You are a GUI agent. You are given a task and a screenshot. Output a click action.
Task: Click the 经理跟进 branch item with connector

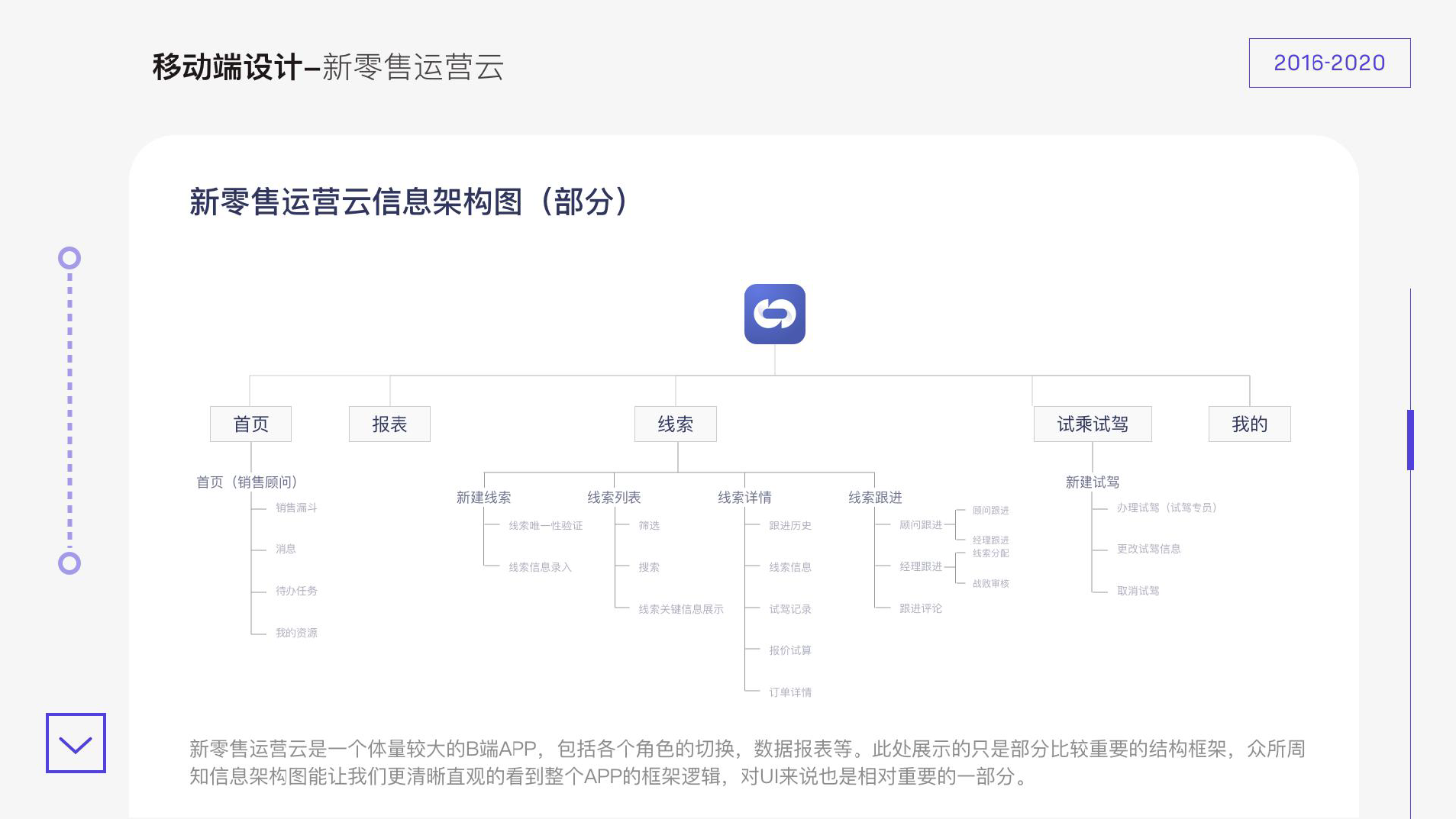point(921,566)
